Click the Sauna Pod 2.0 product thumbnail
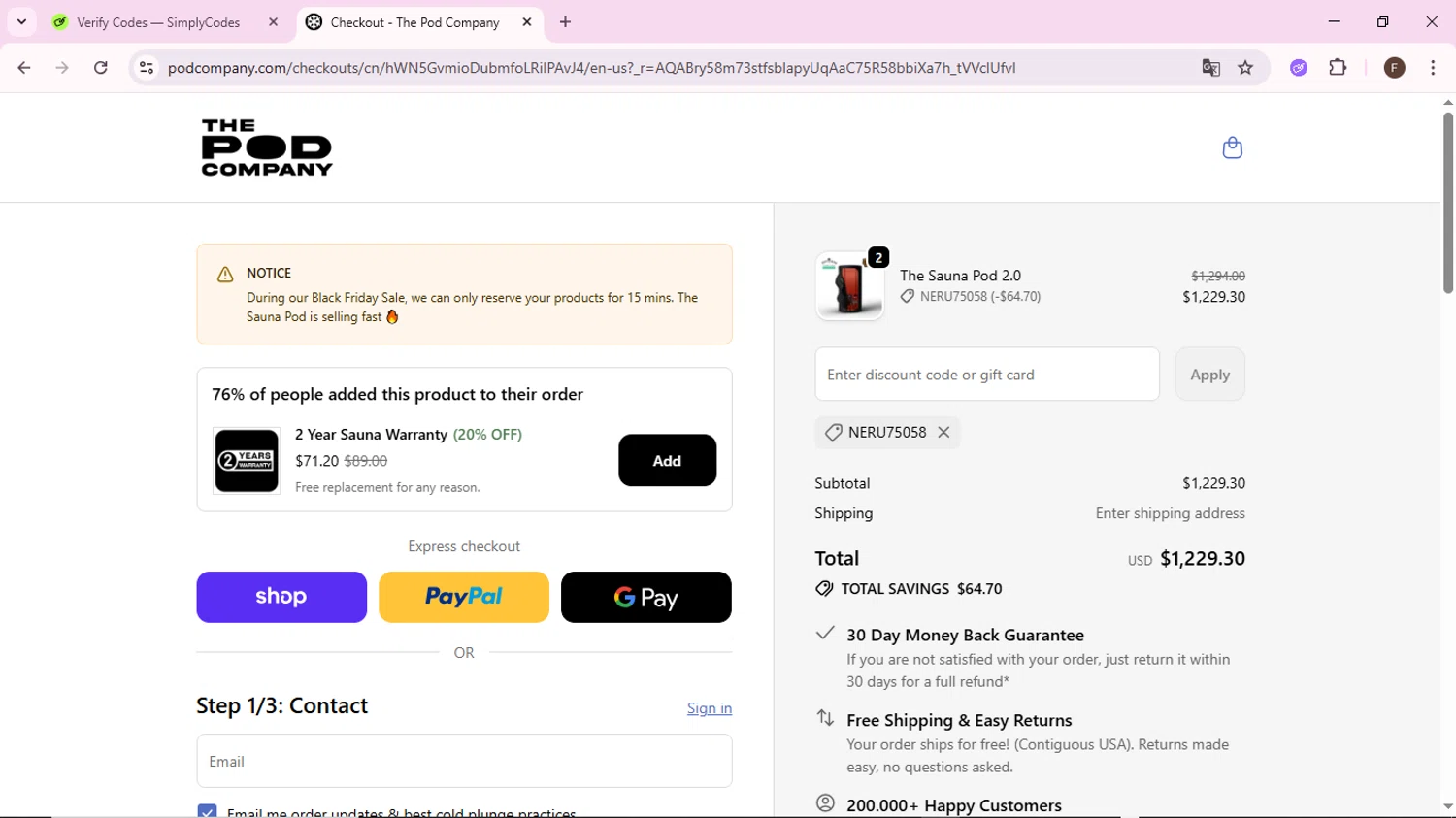1456x818 pixels. [849, 286]
